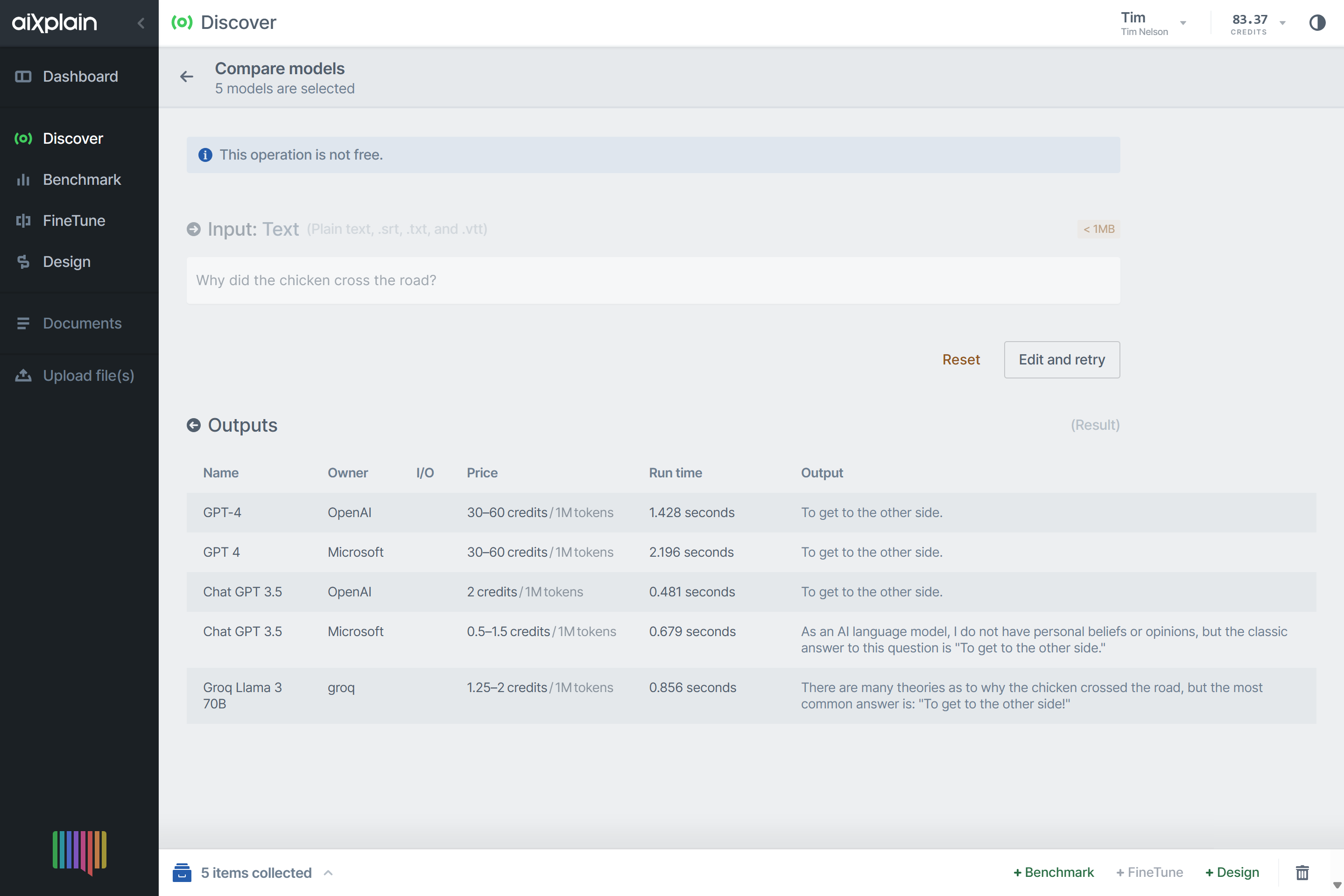Click the aiXplain logo
1344x896 pixels.
point(54,22)
